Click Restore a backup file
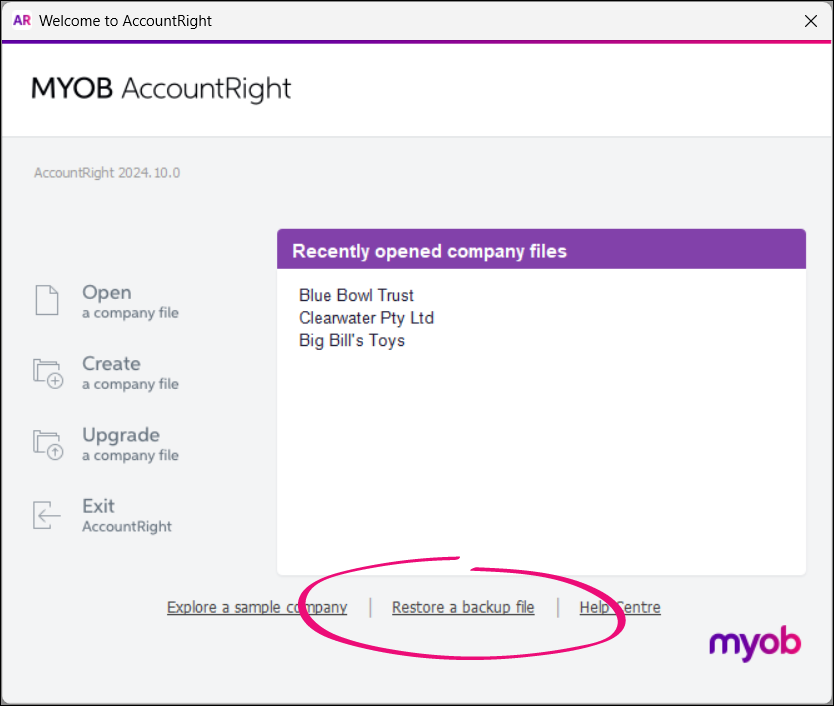Screen dimensions: 834x706 pyautogui.click(x=463, y=607)
